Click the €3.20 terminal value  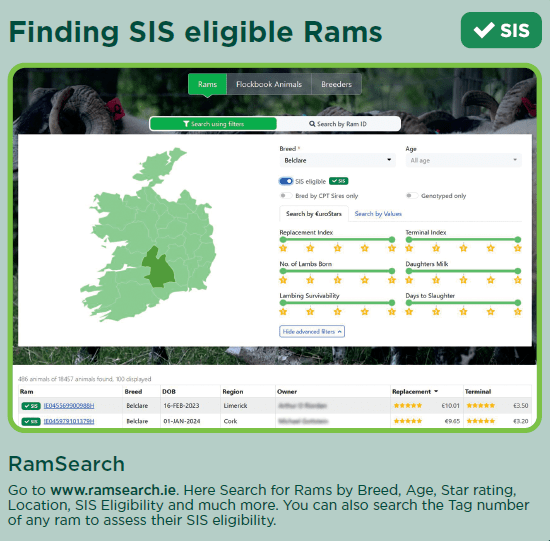(x=521, y=421)
